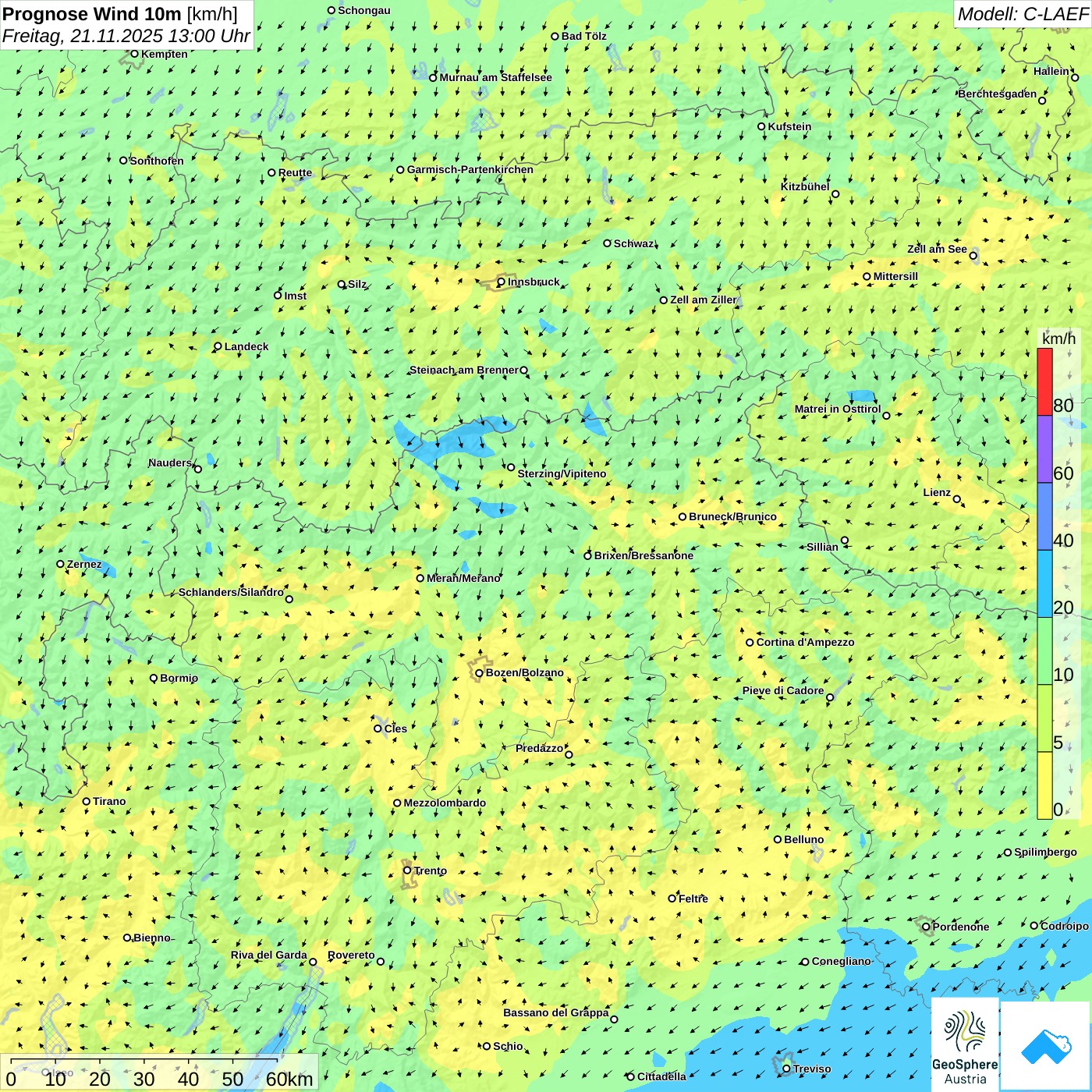Click the purple 60 km/h legend segment

pos(1044,449)
